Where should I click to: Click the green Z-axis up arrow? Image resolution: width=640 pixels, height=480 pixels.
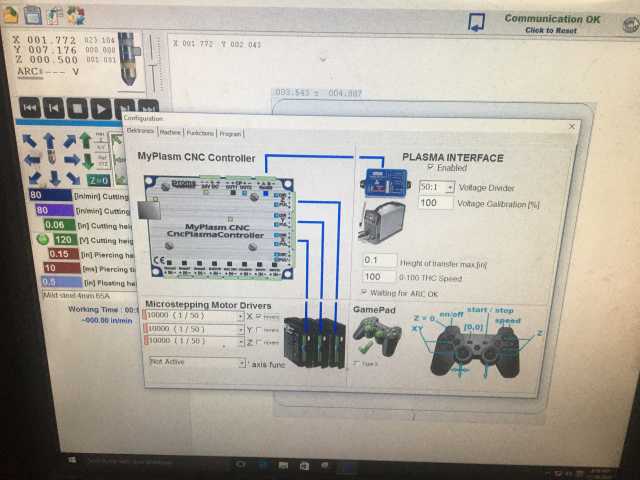pyautogui.click(x=86, y=140)
